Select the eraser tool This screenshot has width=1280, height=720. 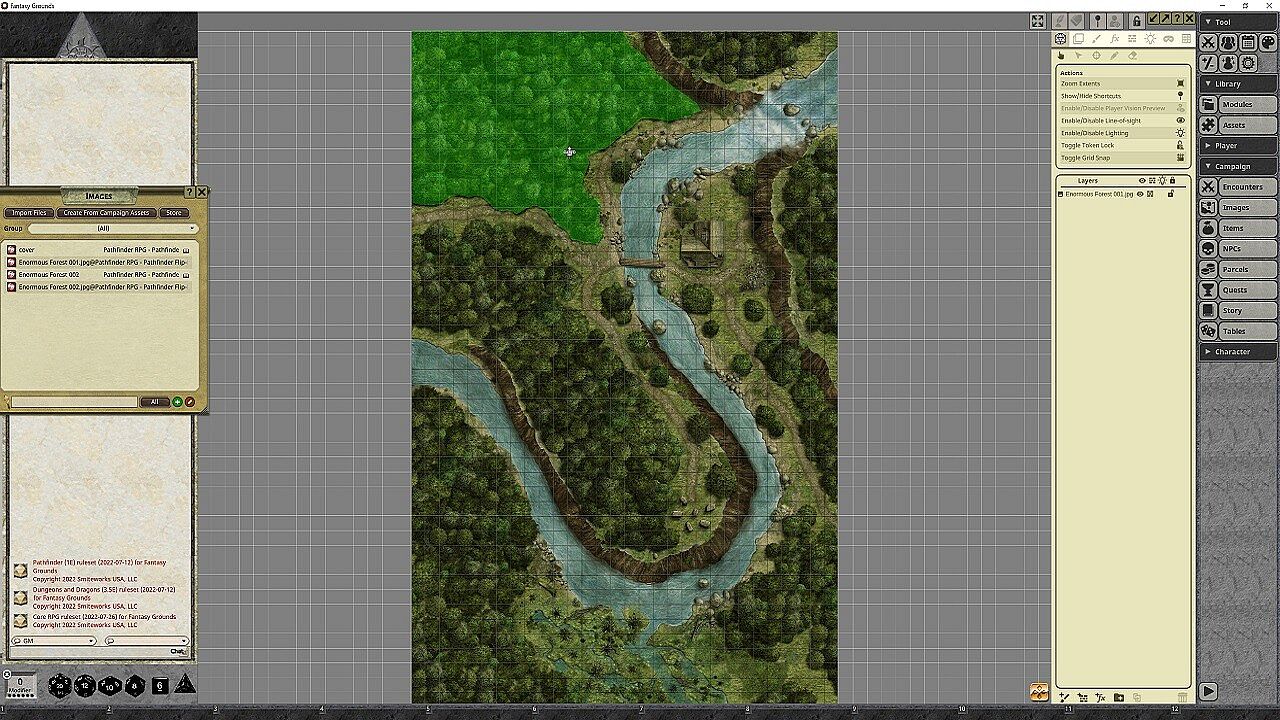tap(1133, 56)
